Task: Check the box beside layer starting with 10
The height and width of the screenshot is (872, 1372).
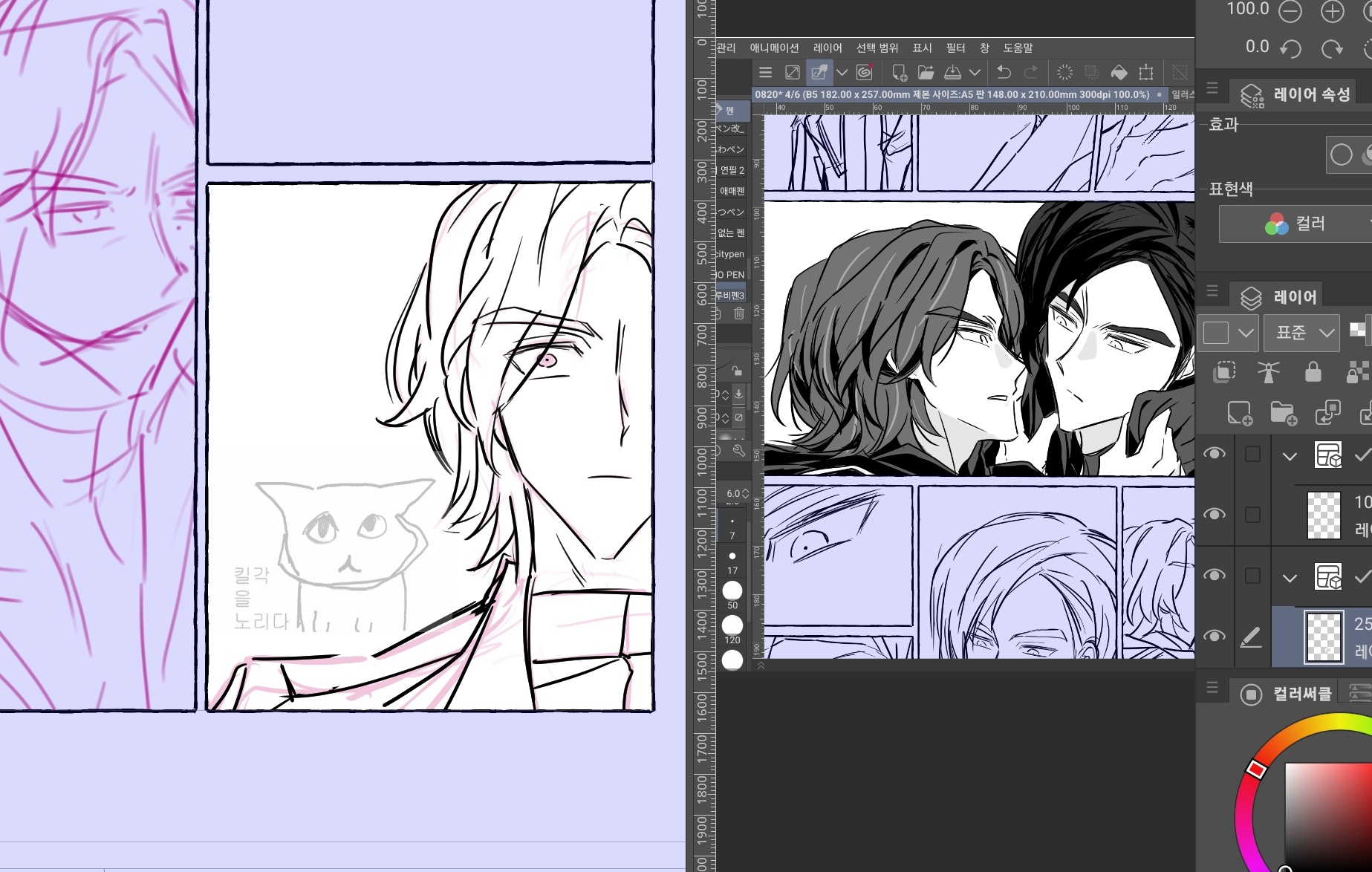Action: tap(1252, 515)
